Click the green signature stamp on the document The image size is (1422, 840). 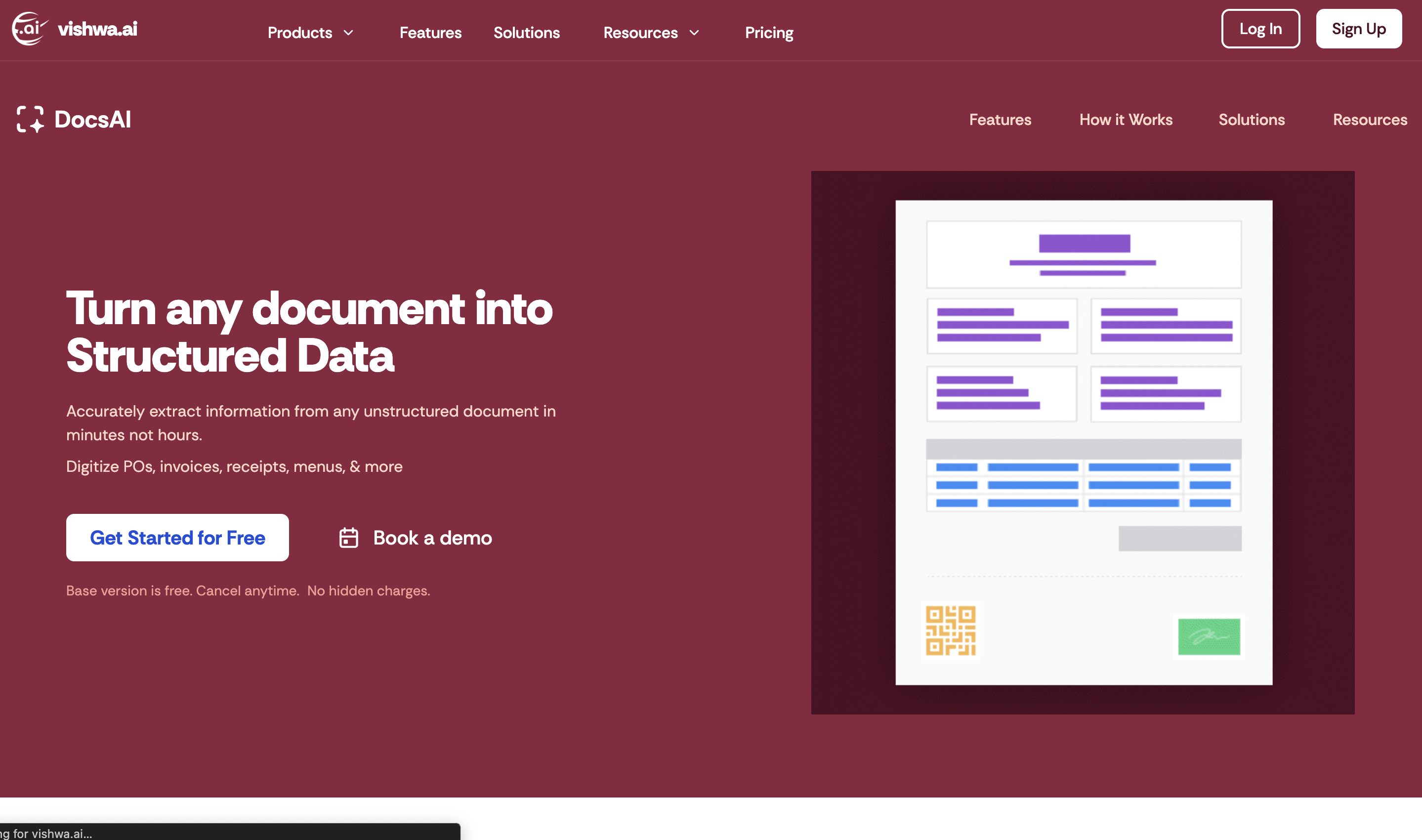click(1209, 637)
